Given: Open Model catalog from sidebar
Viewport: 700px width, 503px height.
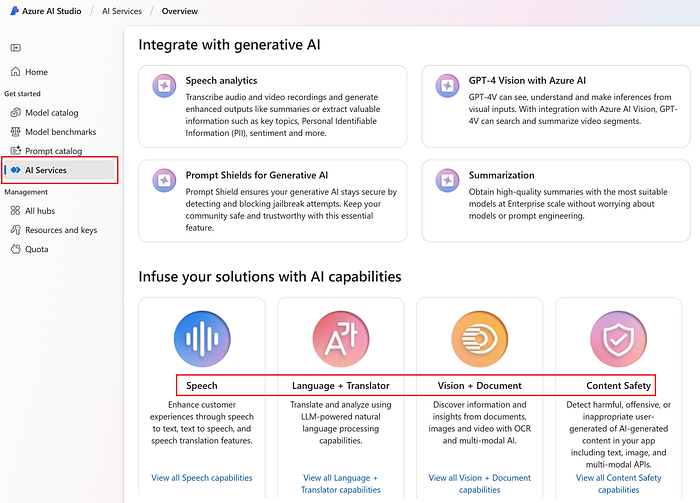Looking at the screenshot, I should pyautogui.click(x=51, y=113).
